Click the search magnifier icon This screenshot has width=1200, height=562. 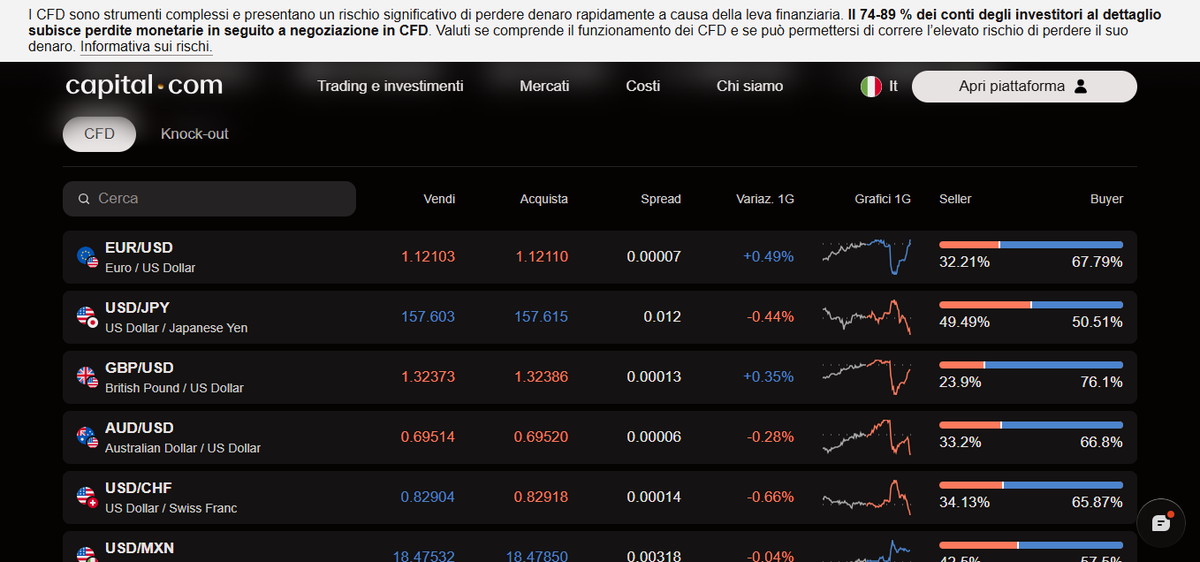click(x=84, y=199)
